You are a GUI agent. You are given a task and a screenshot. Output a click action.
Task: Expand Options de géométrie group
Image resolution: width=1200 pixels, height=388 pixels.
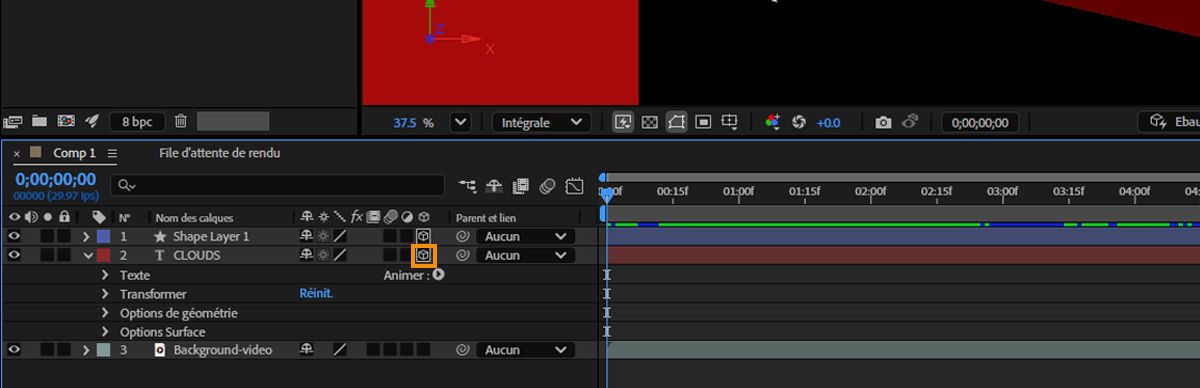(x=105, y=313)
